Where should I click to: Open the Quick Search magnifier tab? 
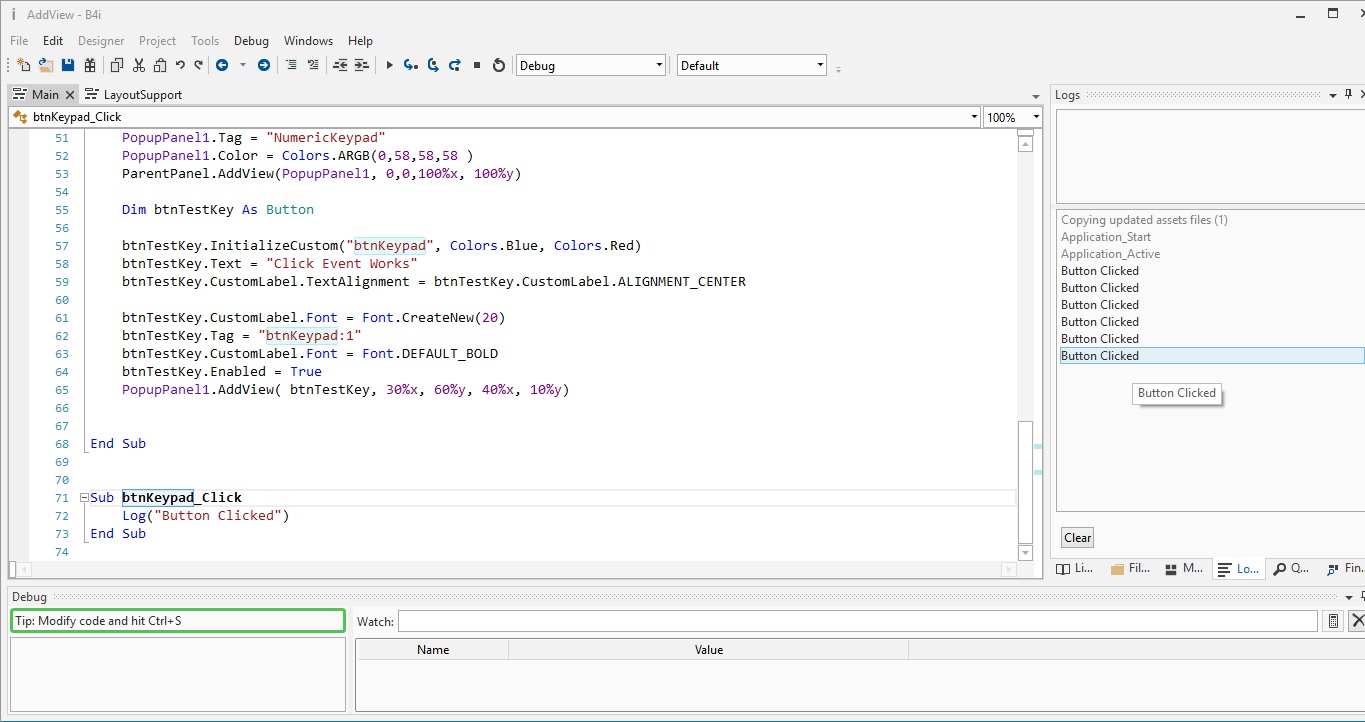click(1290, 568)
